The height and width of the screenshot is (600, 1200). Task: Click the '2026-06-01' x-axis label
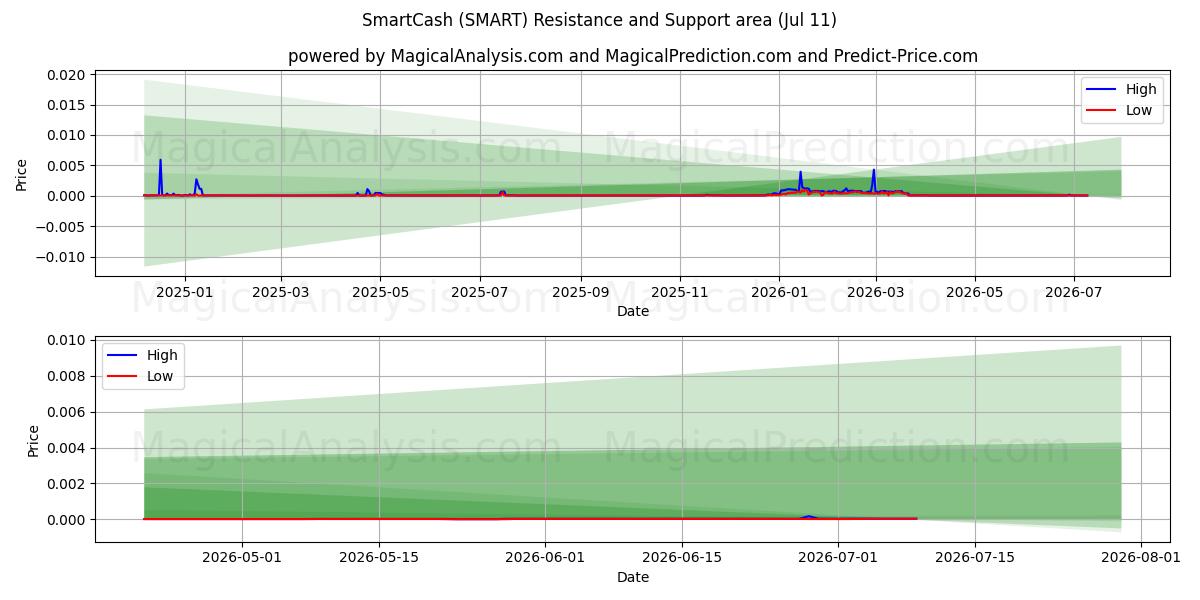[546, 558]
